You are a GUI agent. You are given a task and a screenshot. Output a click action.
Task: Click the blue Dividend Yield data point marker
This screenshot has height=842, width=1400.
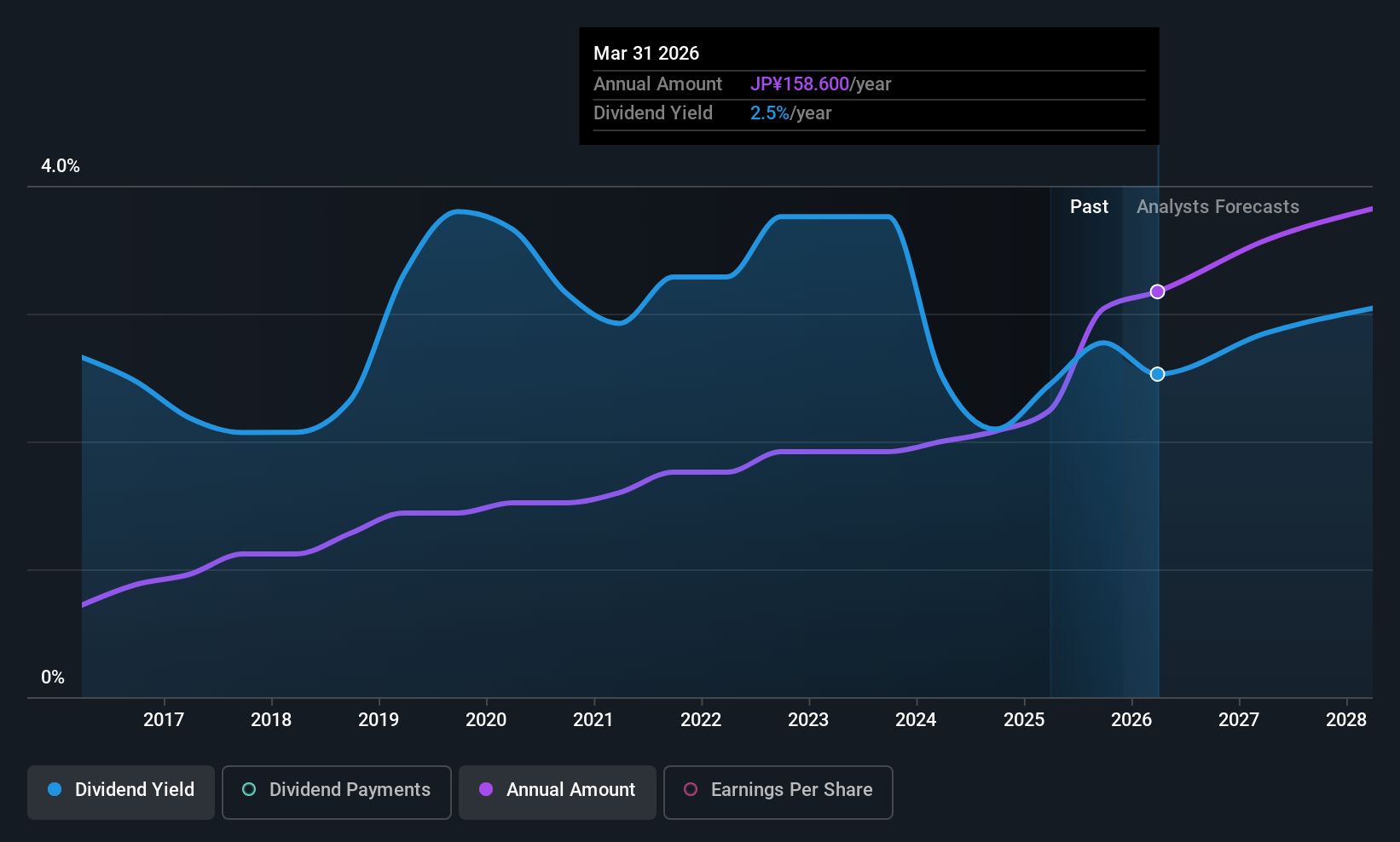[x=1157, y=374]
